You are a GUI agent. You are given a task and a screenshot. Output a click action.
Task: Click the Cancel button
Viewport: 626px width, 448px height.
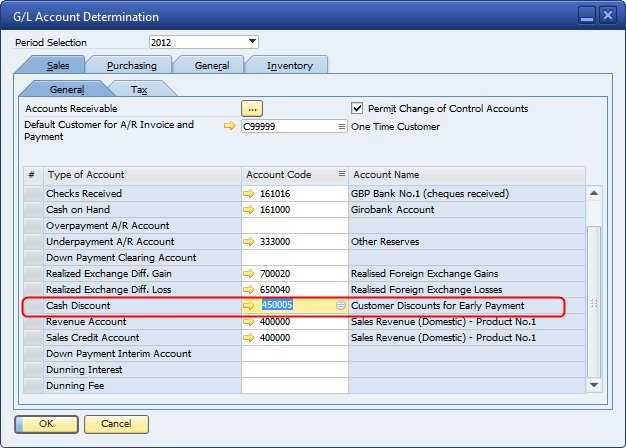115,424
